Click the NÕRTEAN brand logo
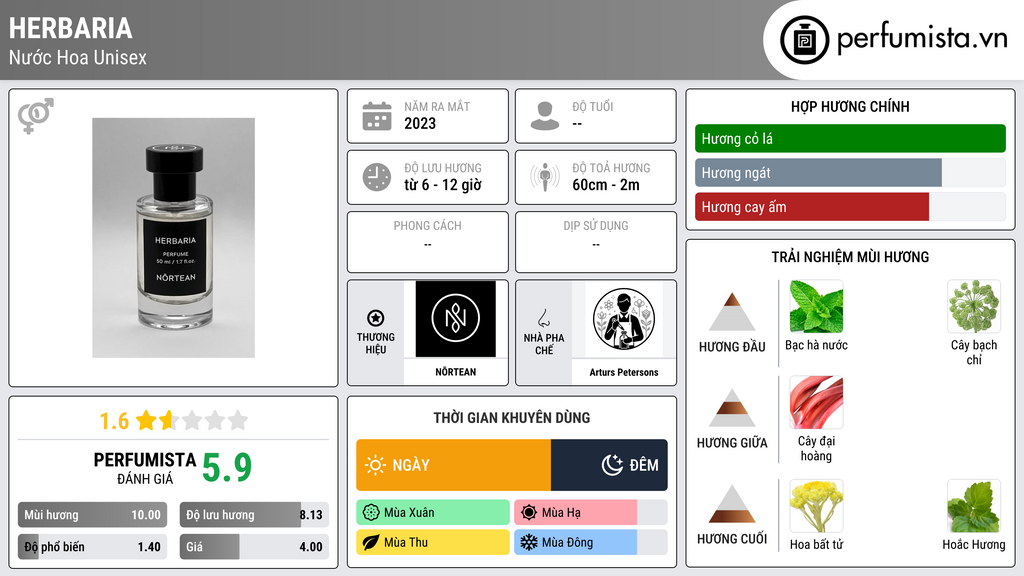The image size is (1024, 576). pos(456,319)
